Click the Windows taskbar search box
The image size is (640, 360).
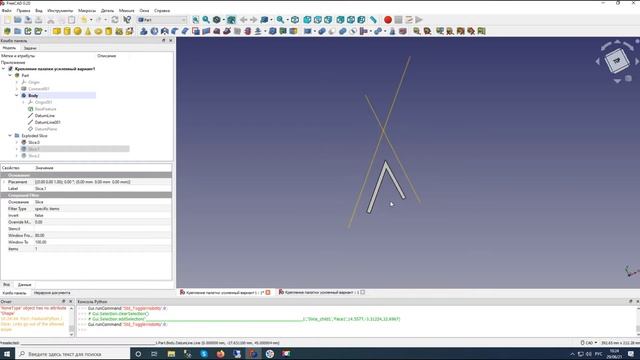tap(73, 354)
